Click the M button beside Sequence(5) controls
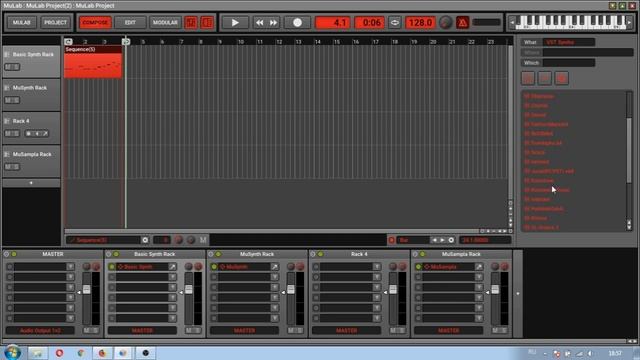This screenshot has width=640, height=360. click(x=203, y=240)
